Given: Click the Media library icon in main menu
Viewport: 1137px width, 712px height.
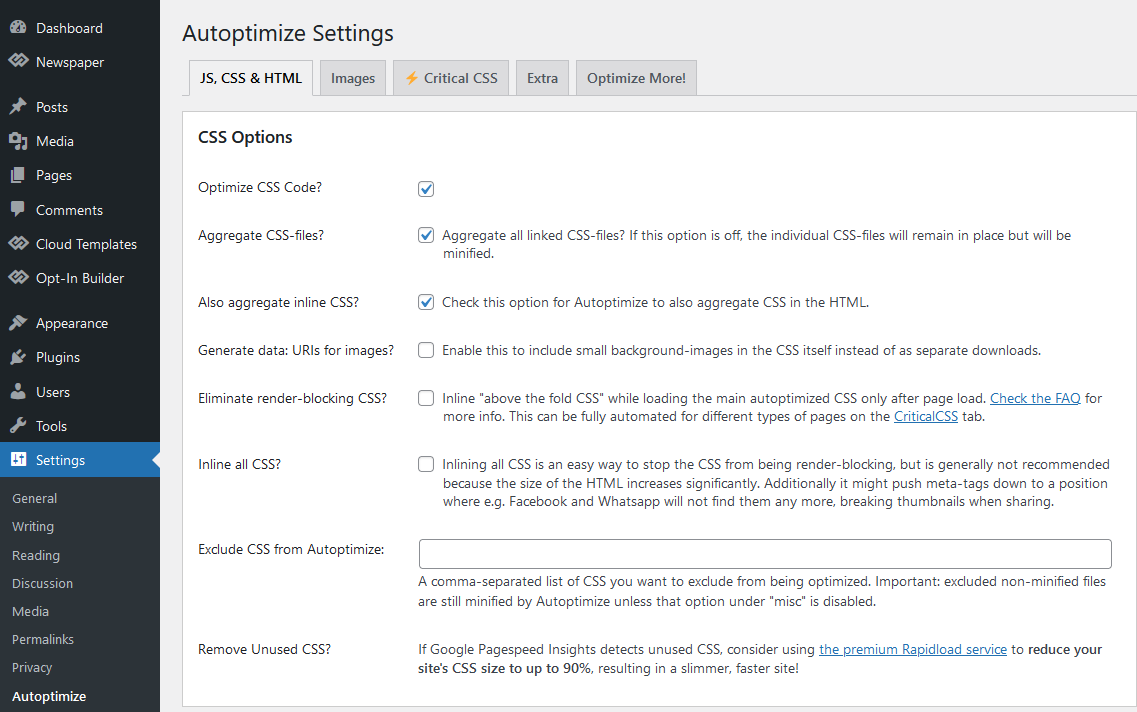Looking at the screenshot, I should point(18,141).
